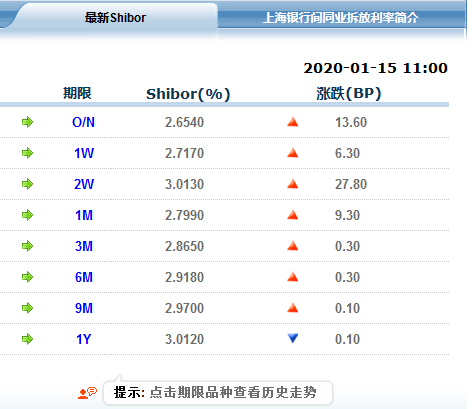The image size is (472, 409).
Task: Click the timestamp 2020-01-15 11:00
Action: point(376,68)
